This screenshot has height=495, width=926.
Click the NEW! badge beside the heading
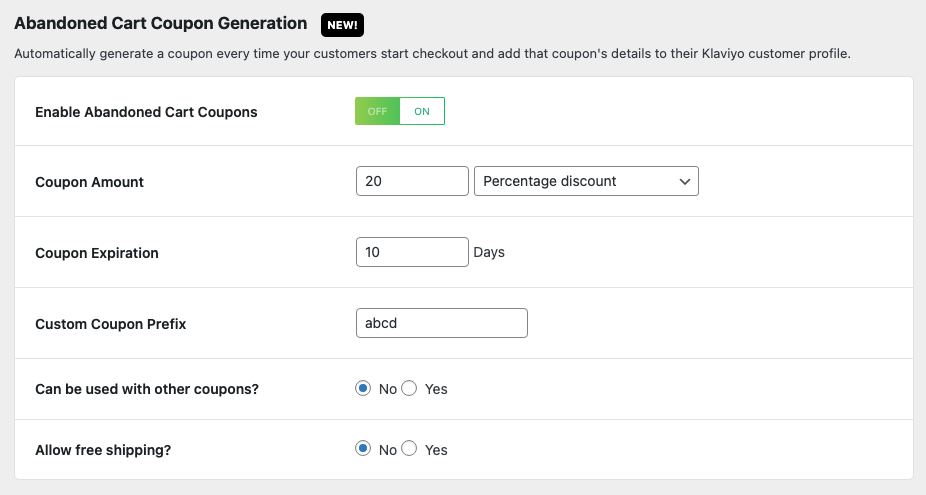pos(343,25)
